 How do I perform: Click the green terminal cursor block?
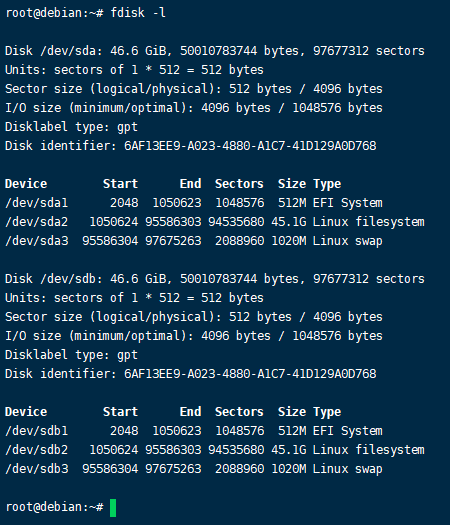[113, 508]
